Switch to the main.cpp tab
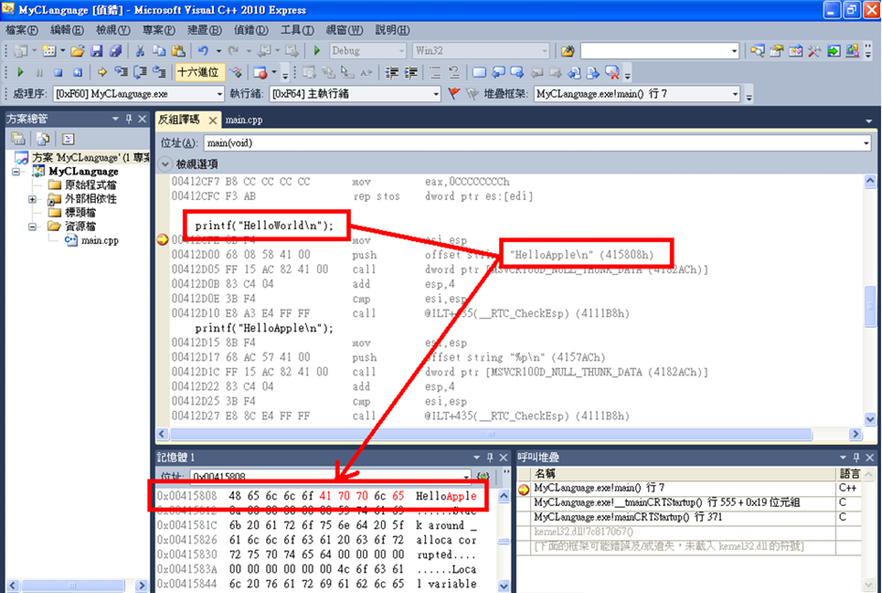 point(244,120)
